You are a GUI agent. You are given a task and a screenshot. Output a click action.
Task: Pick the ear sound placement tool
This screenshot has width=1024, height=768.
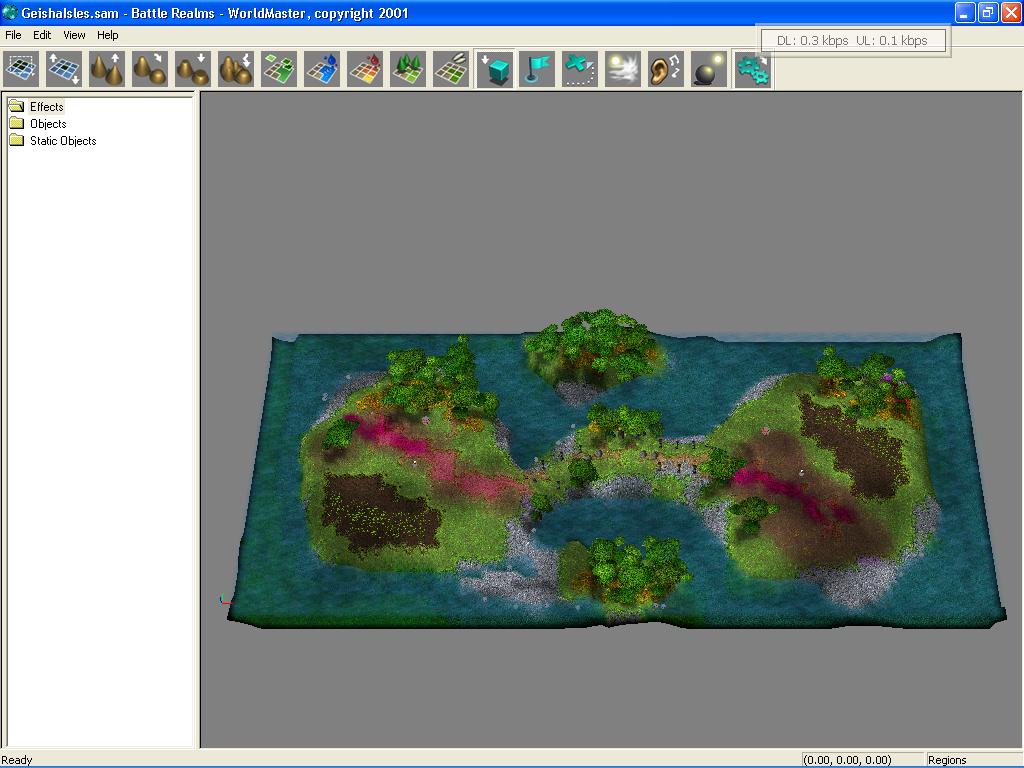coord(666,69)
